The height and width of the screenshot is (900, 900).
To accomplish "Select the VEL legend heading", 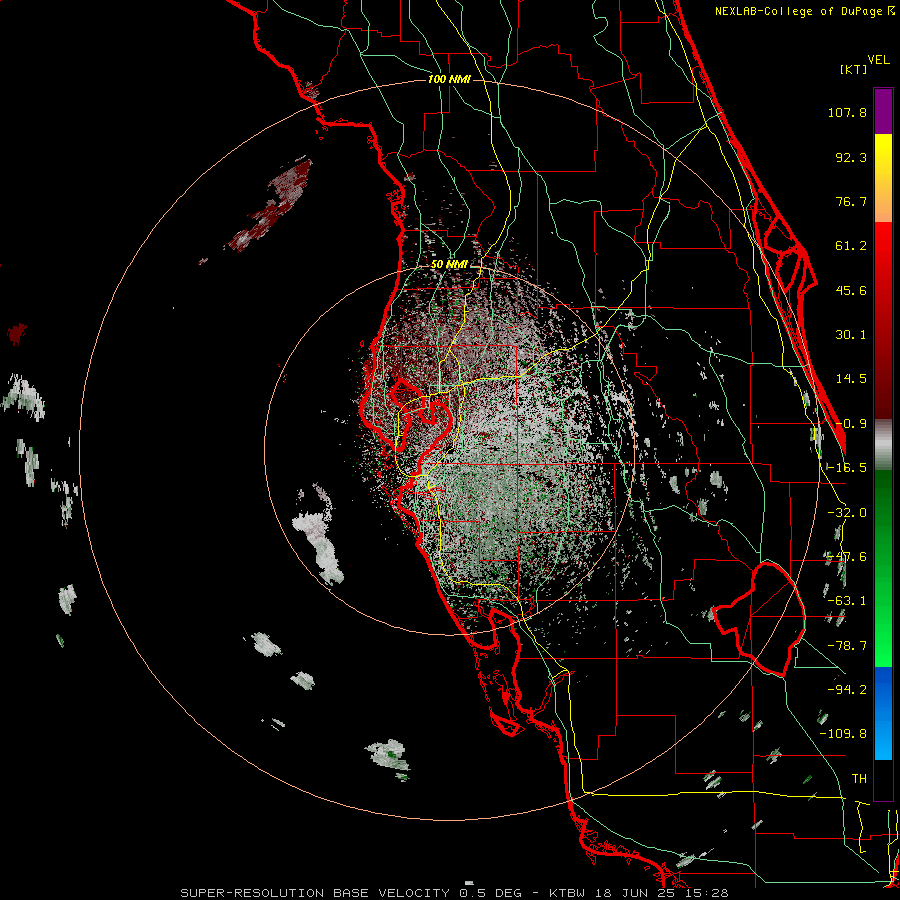I will 879,60.
